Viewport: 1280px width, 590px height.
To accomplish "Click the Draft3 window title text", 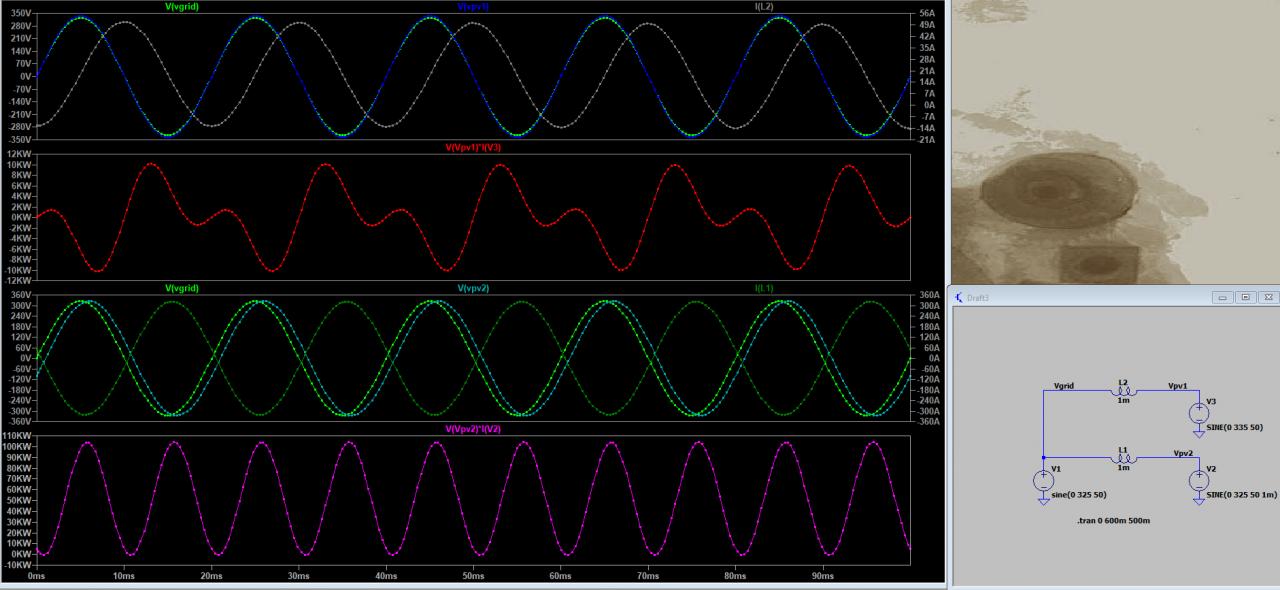I will [x=977, y=298].
